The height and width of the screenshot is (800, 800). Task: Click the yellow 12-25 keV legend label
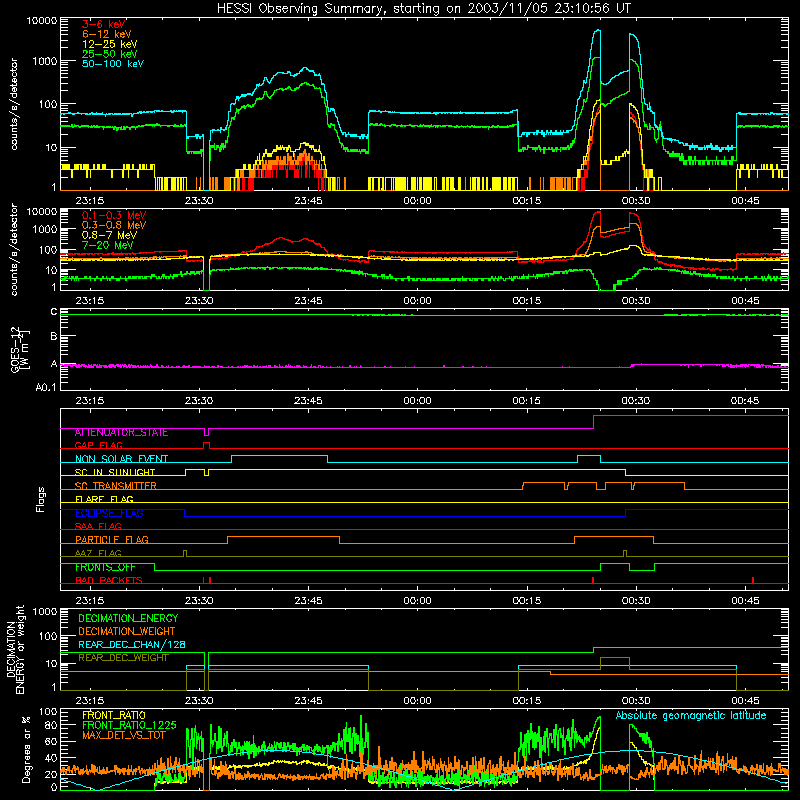tap(110, 44)
